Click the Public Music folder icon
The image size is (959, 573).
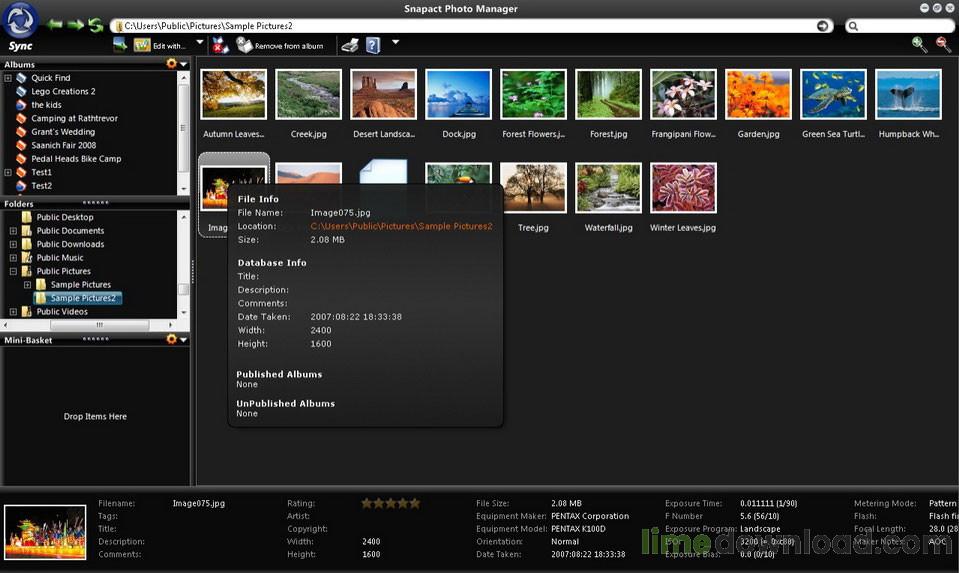pyautogui.click(x=26, y=257)
